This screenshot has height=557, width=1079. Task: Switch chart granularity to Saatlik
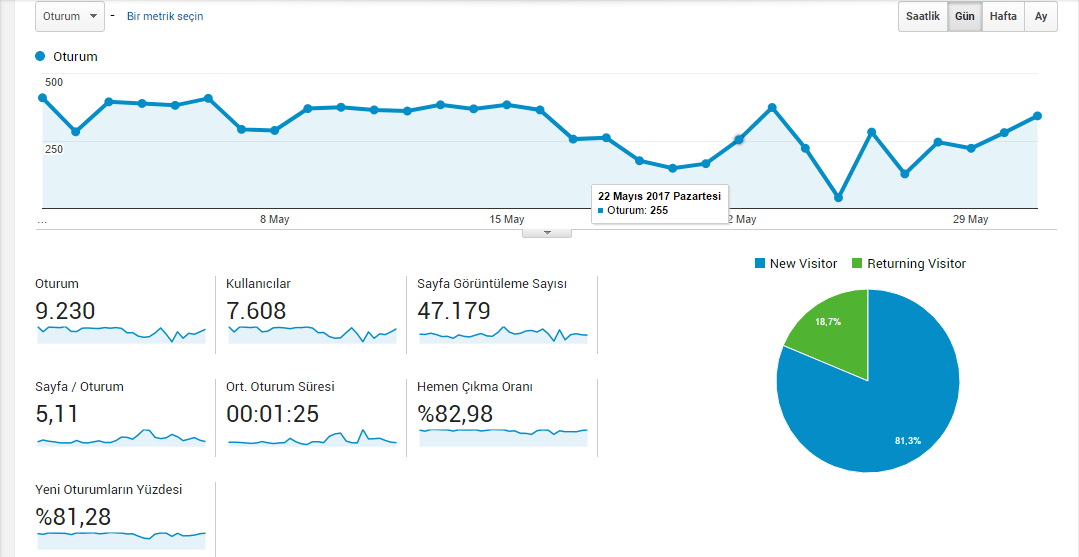pyautogui.click(x=923, y=17)
